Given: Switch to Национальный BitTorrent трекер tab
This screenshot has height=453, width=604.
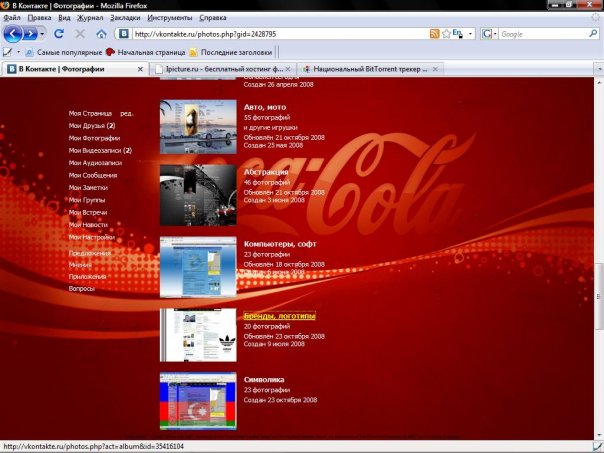Looking at the screenshot, I should coord(370,69).
